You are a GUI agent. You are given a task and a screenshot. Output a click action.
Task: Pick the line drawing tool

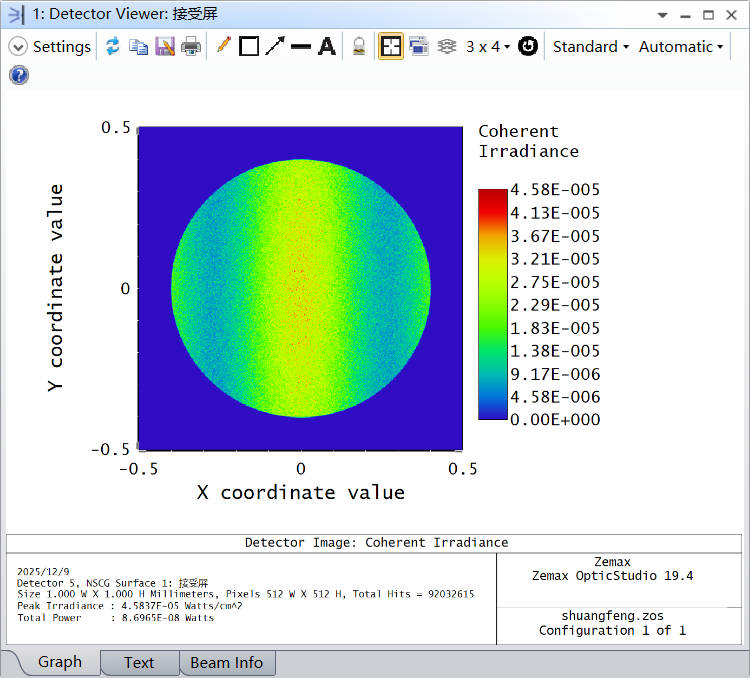tap(301, 46)
